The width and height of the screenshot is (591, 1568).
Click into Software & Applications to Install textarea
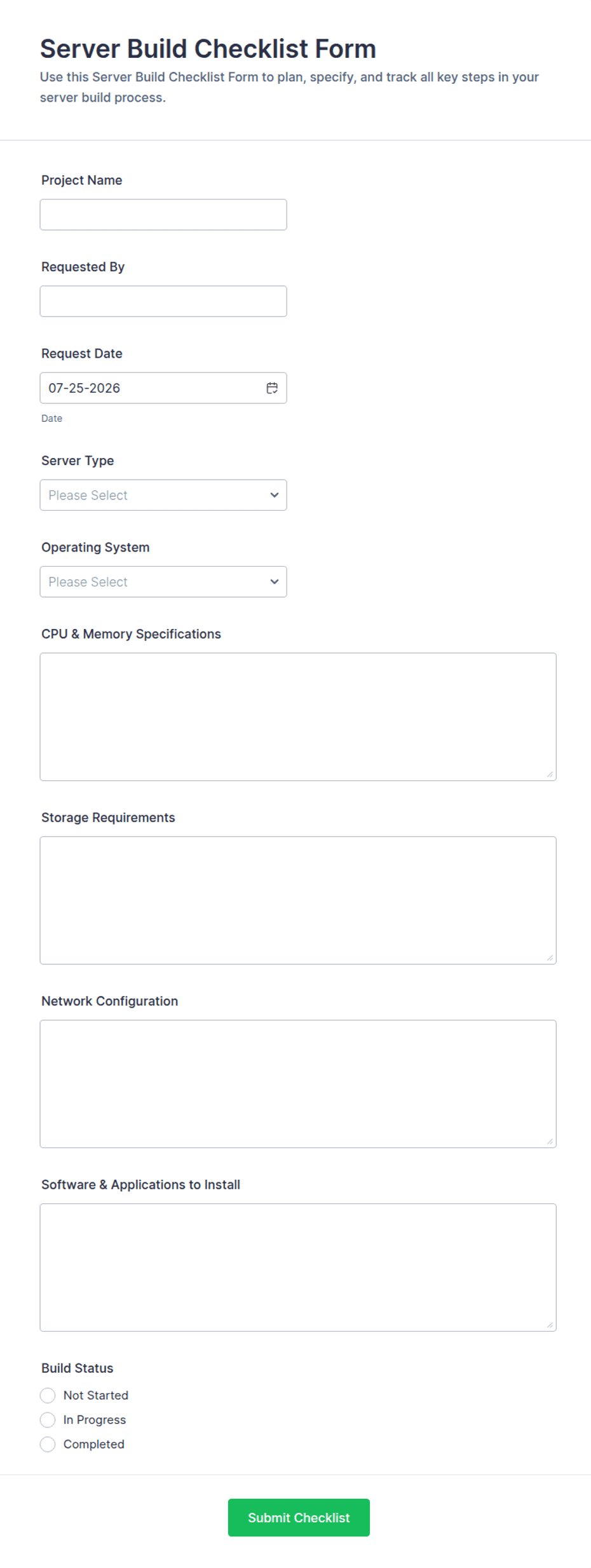pyautogui.click(x=298, y=1267)
